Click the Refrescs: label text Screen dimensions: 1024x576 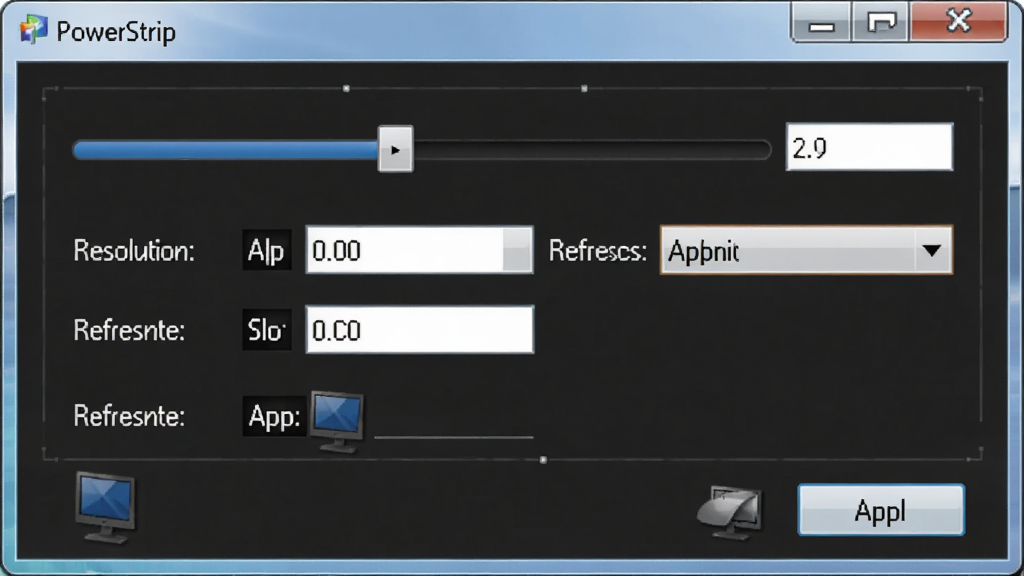[598, 251]
